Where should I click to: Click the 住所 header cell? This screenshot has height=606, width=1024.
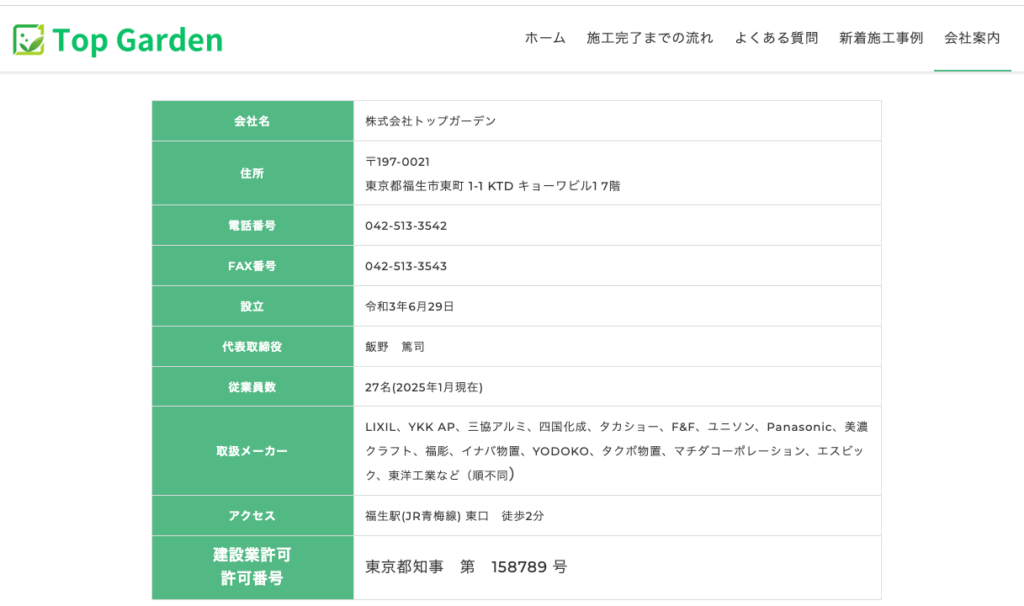[252, 173]
